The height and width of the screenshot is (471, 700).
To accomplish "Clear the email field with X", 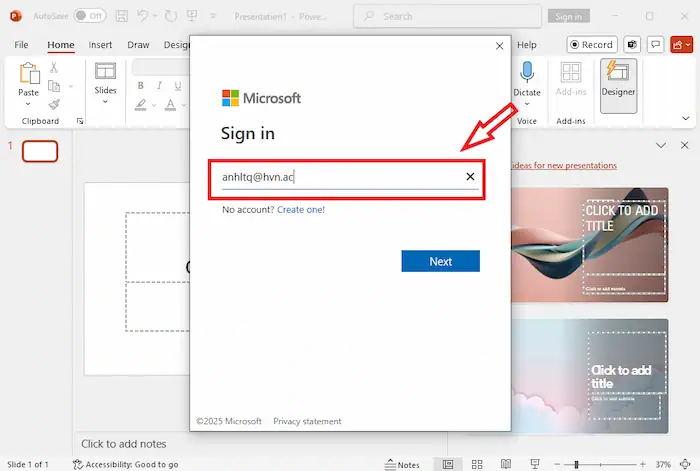I will click(470, 177).
